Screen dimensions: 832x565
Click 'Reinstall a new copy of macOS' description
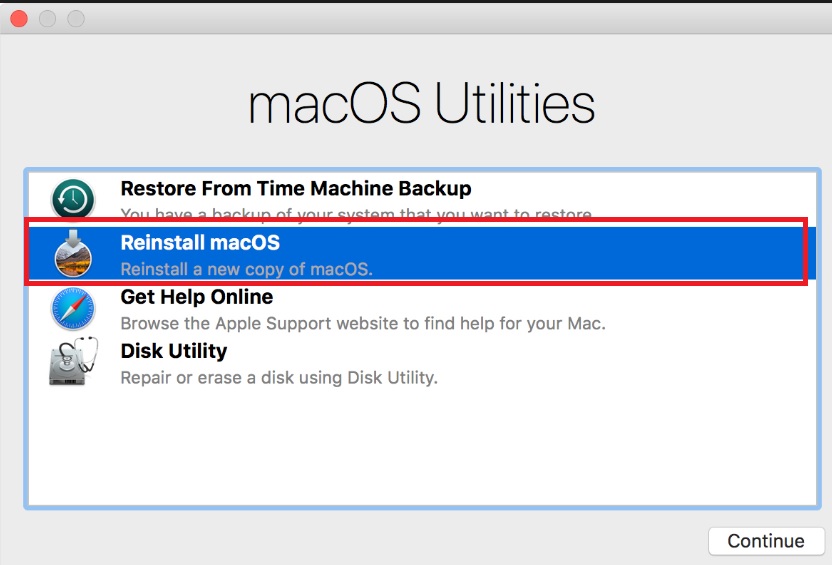[x=246, y=269]
